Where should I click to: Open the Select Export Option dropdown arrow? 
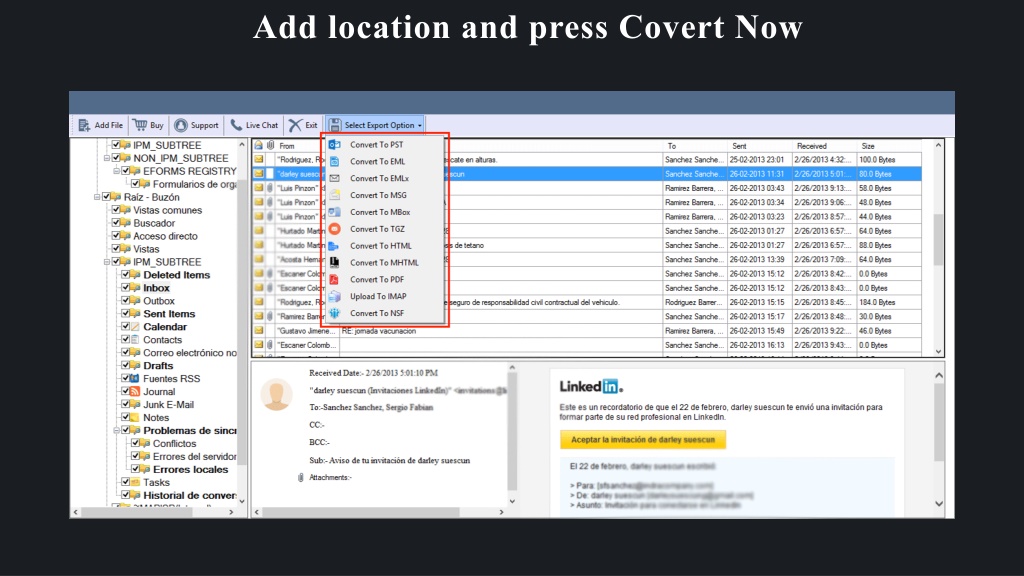(419, 125)
